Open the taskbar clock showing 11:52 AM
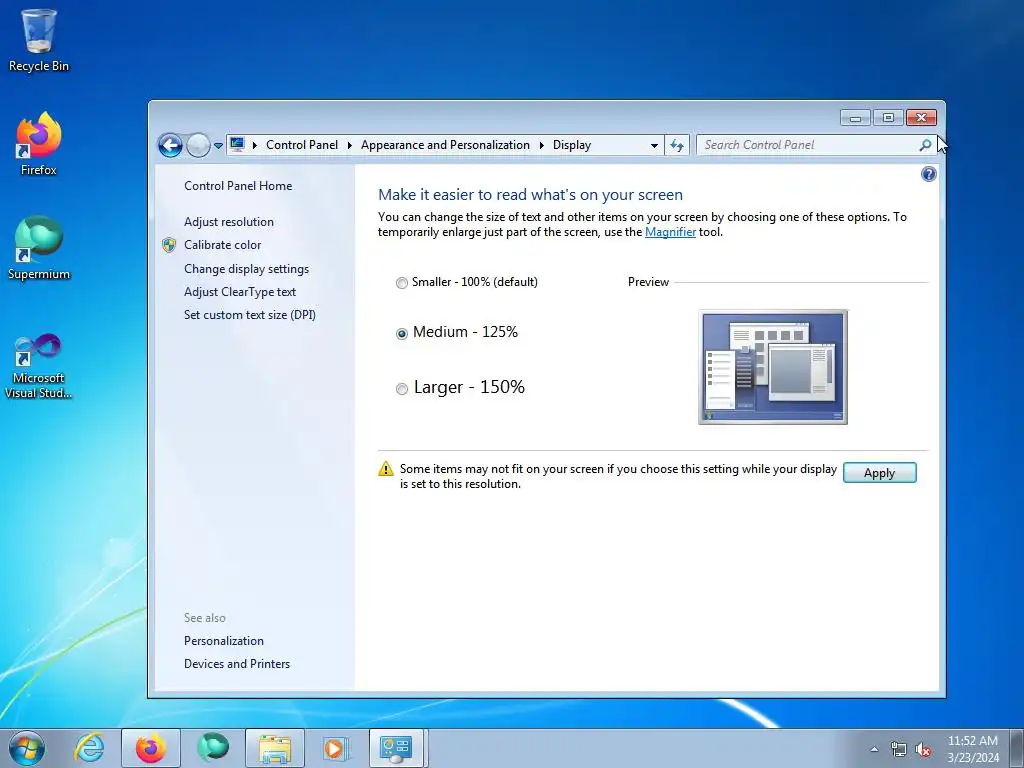 (x=972, y=748)
